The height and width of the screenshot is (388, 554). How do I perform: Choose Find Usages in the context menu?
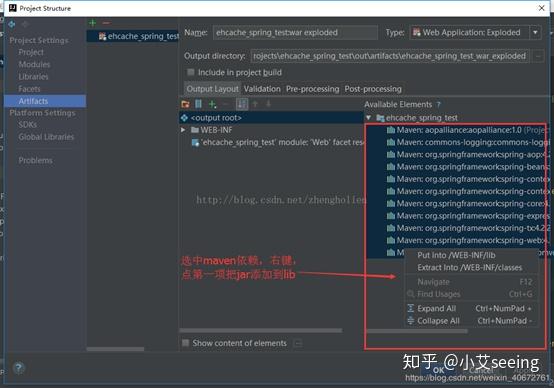(471, 294)
